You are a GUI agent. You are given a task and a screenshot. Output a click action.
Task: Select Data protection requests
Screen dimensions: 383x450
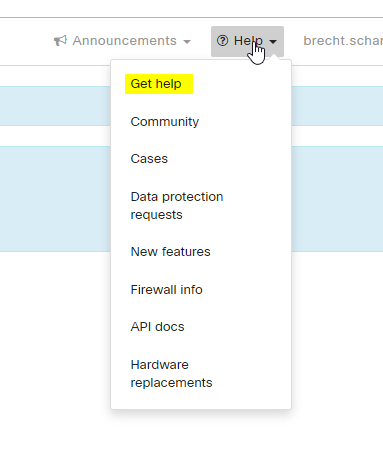(177, 206)
